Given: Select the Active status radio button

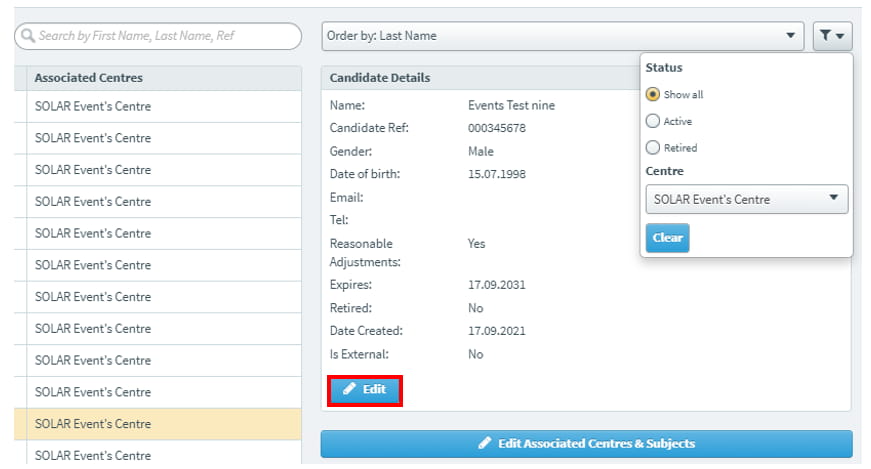Looking at the screenshot, I should tap(653, 121).
